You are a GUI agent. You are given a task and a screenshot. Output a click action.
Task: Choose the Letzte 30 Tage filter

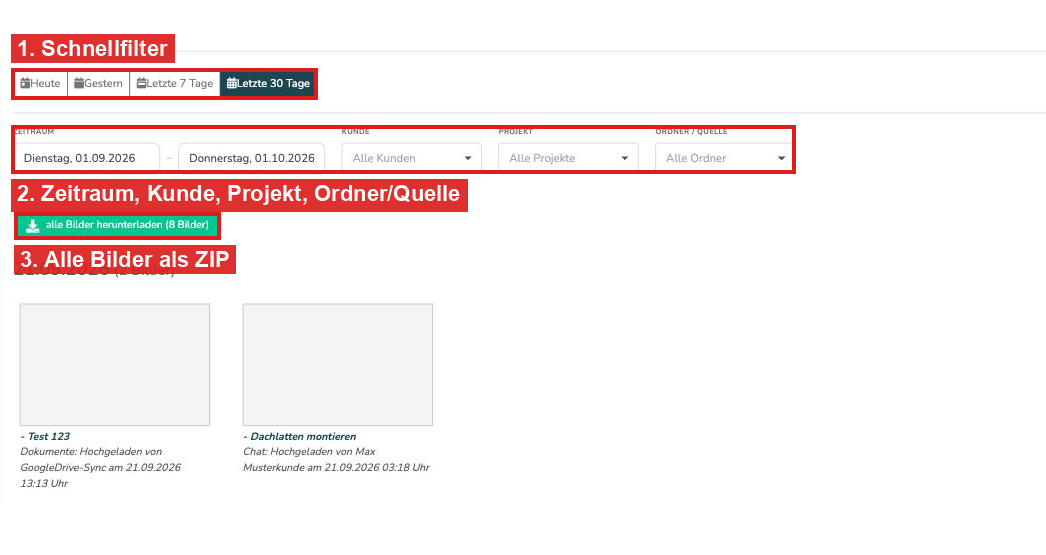coord(268,83)
